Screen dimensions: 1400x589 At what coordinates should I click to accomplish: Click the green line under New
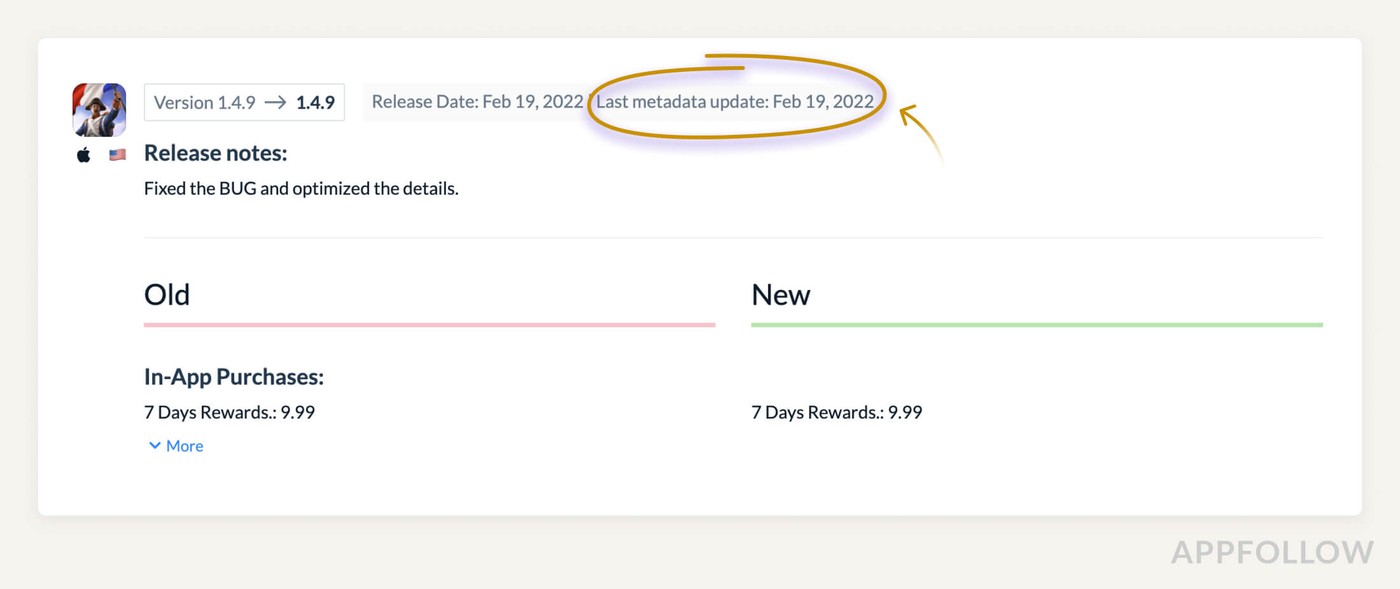coord(1036,324)
